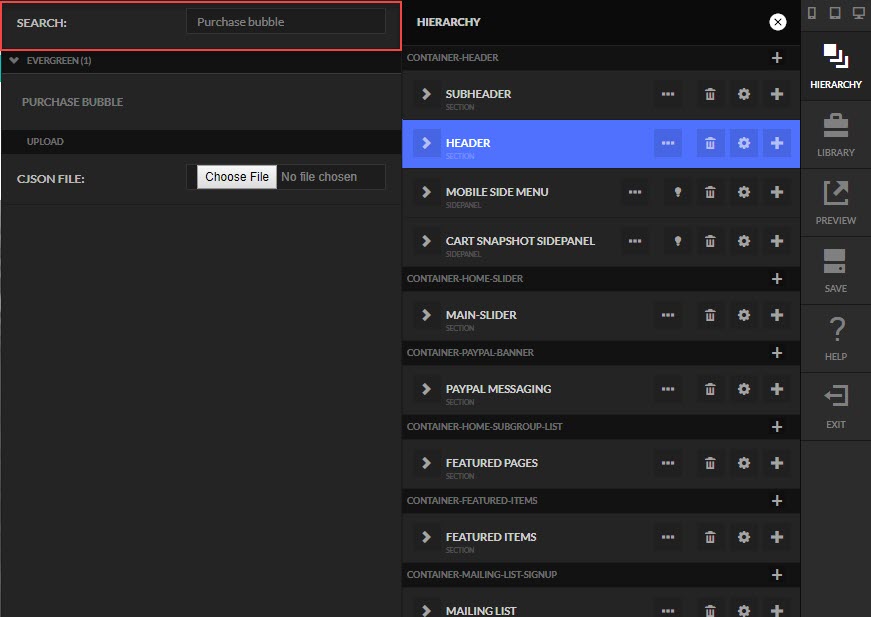
Task: Open settings gear for Main-Slider section
Action: pyautogui.click(x=744, y=315)
